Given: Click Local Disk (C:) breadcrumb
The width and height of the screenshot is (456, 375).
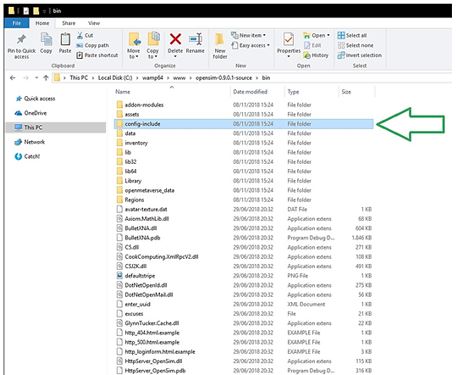Looking at the screenshot, I should (115, 78).
